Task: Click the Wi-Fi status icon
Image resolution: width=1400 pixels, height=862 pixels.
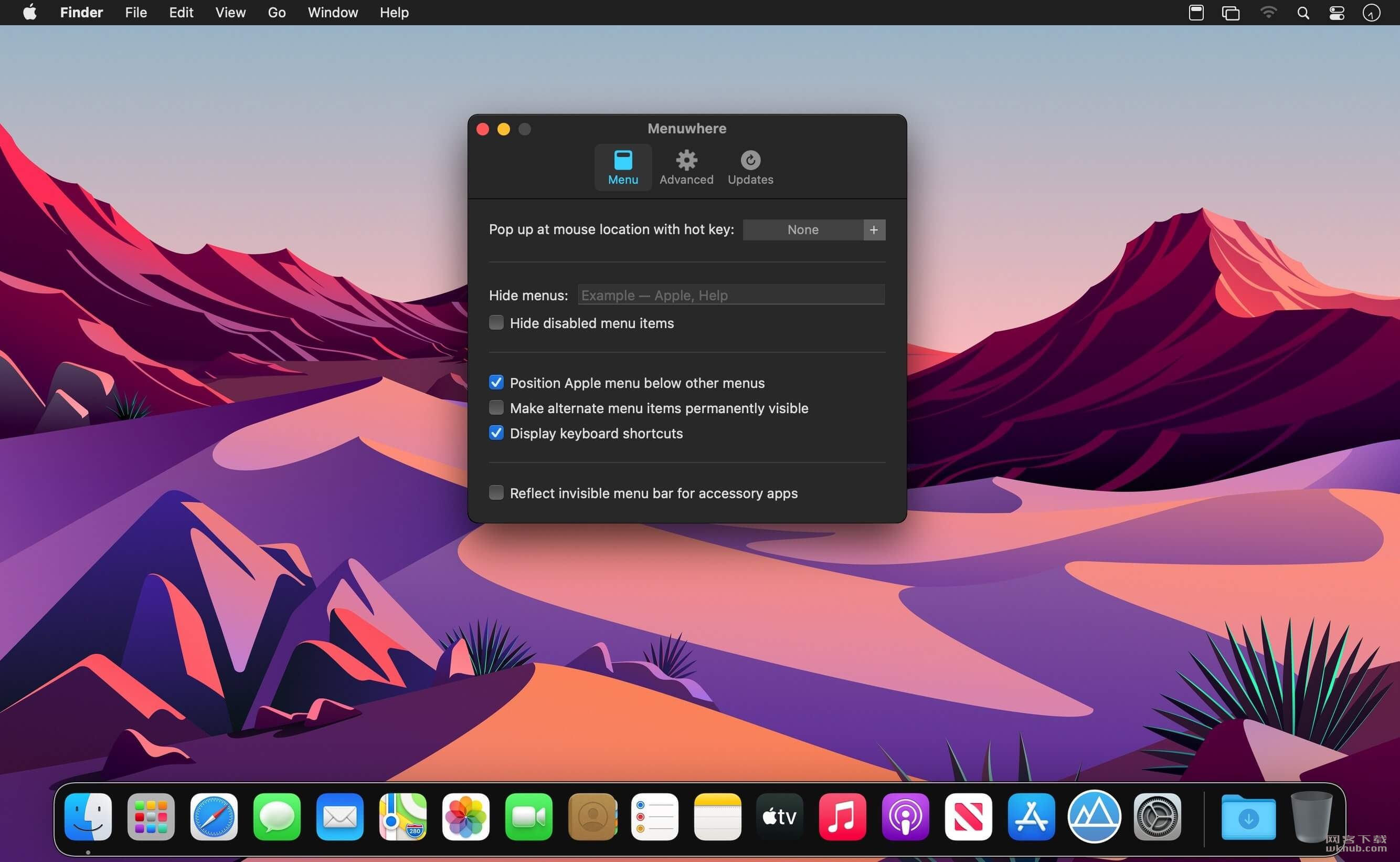Action: 1268,12
